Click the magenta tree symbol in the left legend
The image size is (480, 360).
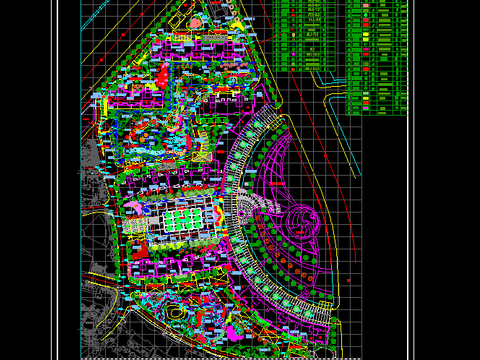pos(293,54)
